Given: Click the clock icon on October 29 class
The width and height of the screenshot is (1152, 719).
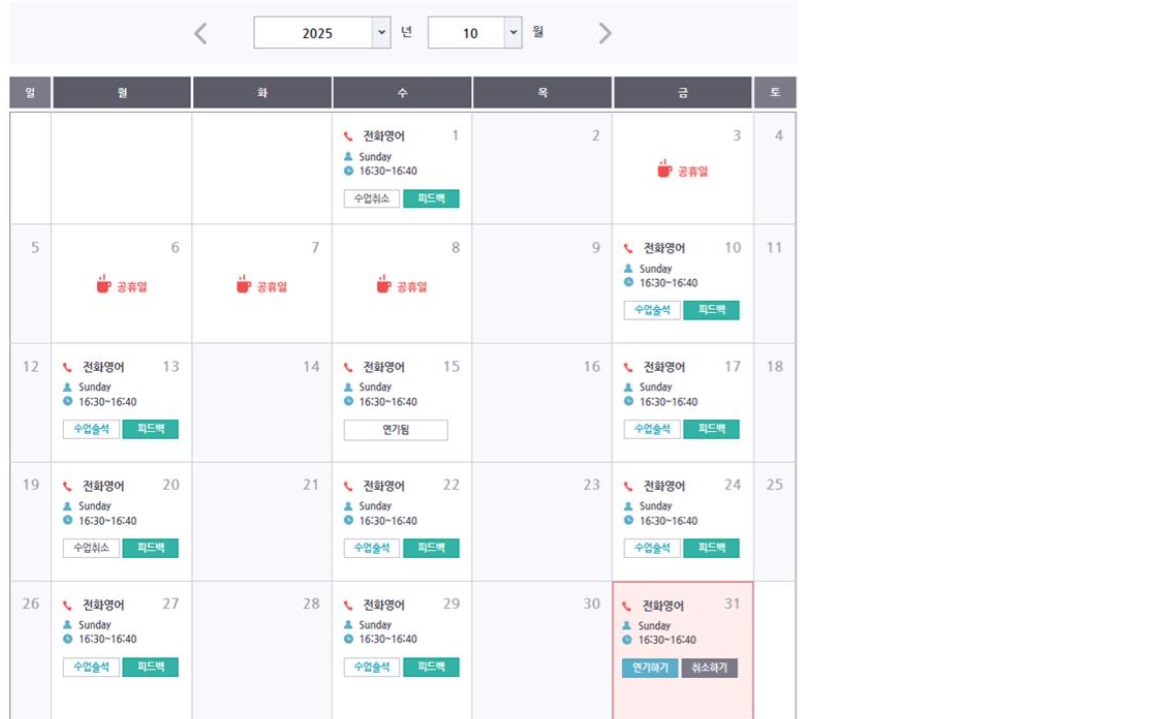Looking at the screenshot, I should [348, 639].
